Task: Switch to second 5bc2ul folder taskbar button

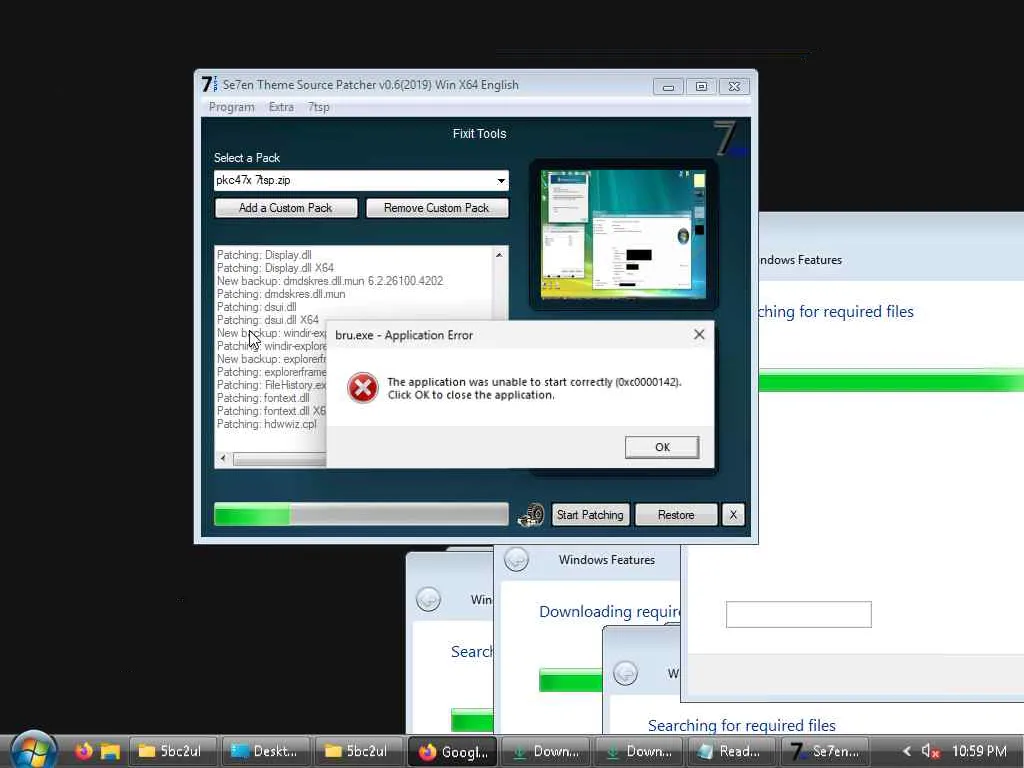Action: (x=357, y=751)
